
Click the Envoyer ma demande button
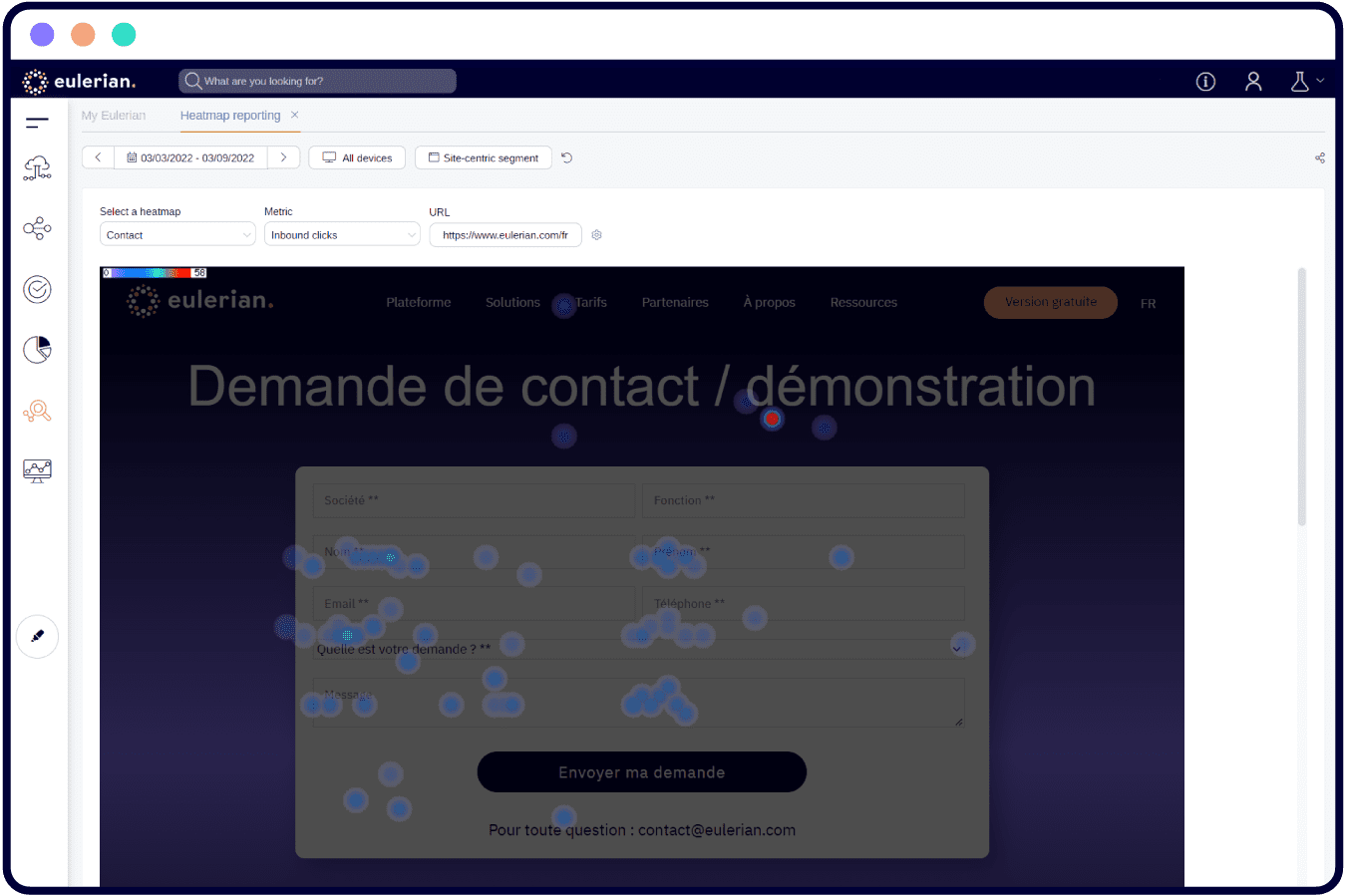(x=642, y=772)
